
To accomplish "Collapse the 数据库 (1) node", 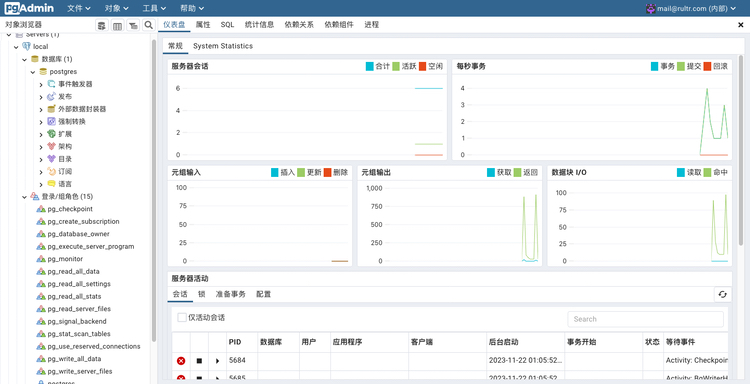I will 24,59.
